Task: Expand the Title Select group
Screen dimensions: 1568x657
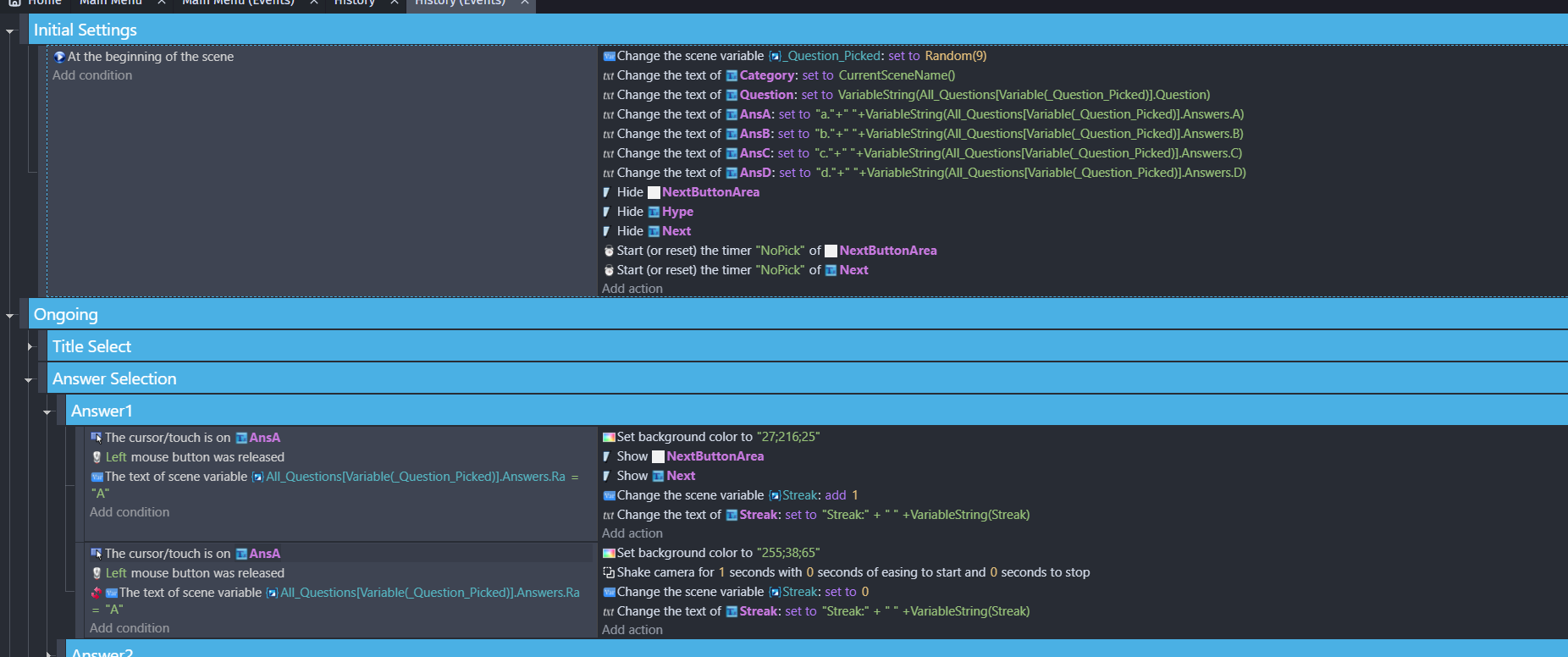Action: click(x=30, y=347)
